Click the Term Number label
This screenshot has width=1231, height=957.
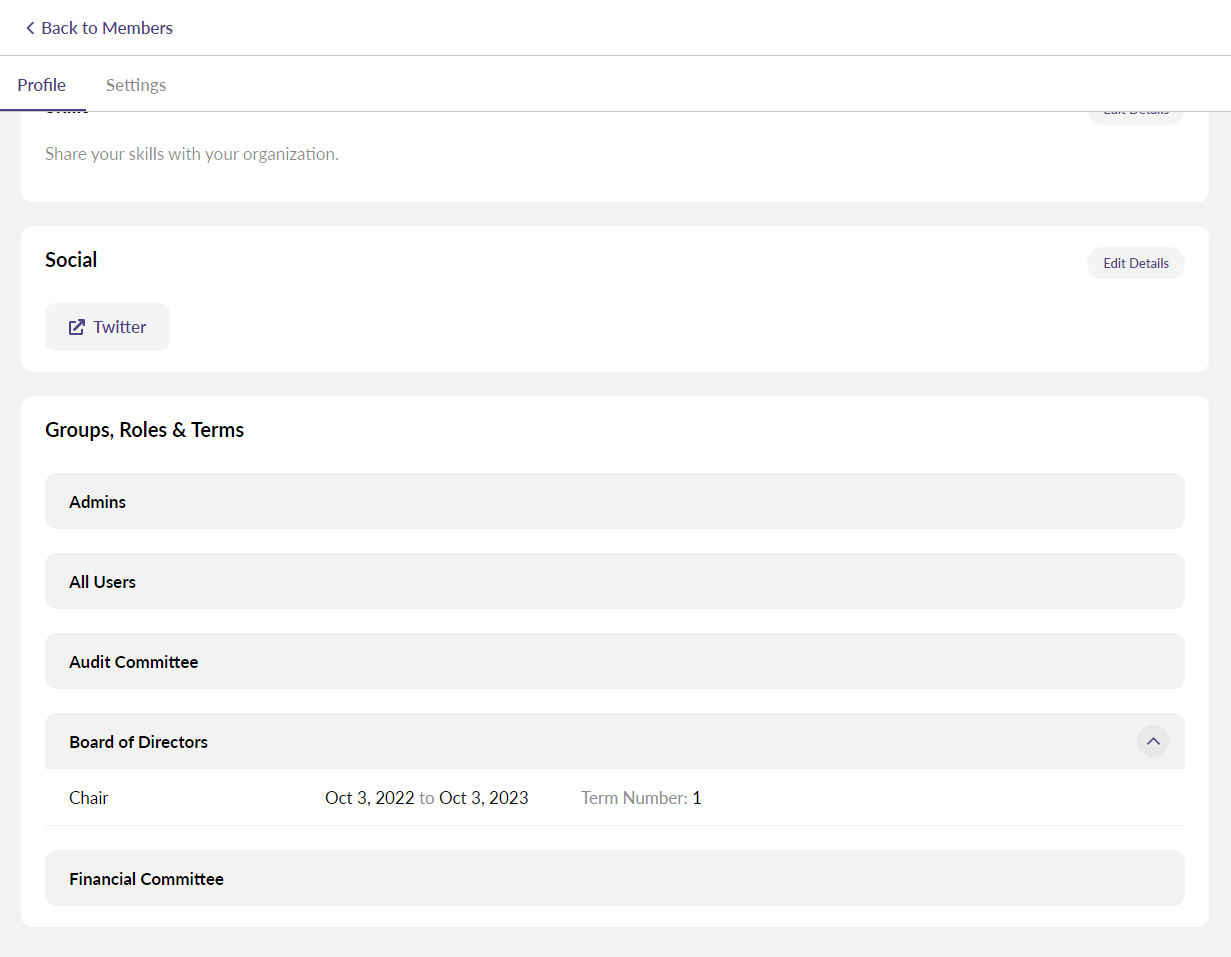pyautogui.click(x=633, y=798)
